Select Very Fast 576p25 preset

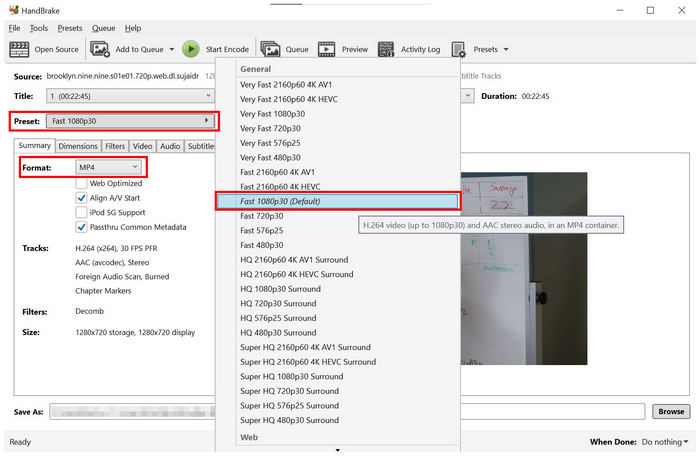click(338, 143)
